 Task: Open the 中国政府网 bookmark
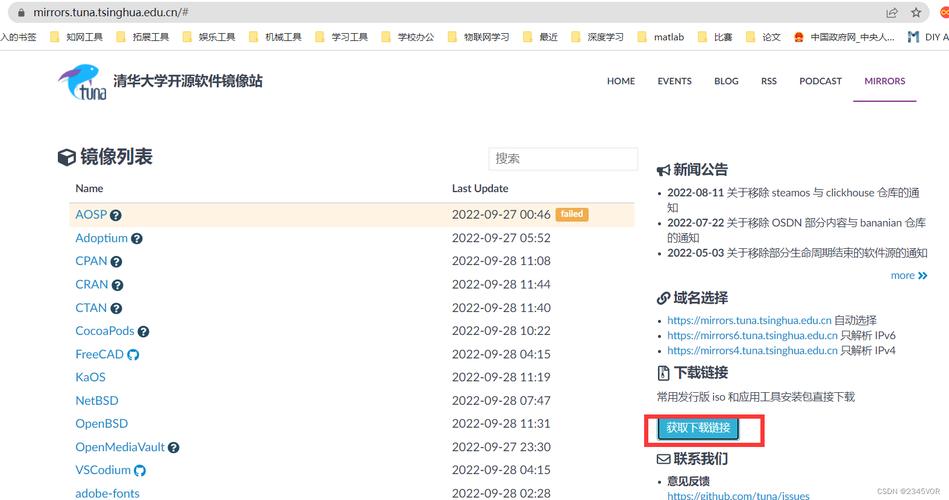pyautogui.click(x=844, y=37)
